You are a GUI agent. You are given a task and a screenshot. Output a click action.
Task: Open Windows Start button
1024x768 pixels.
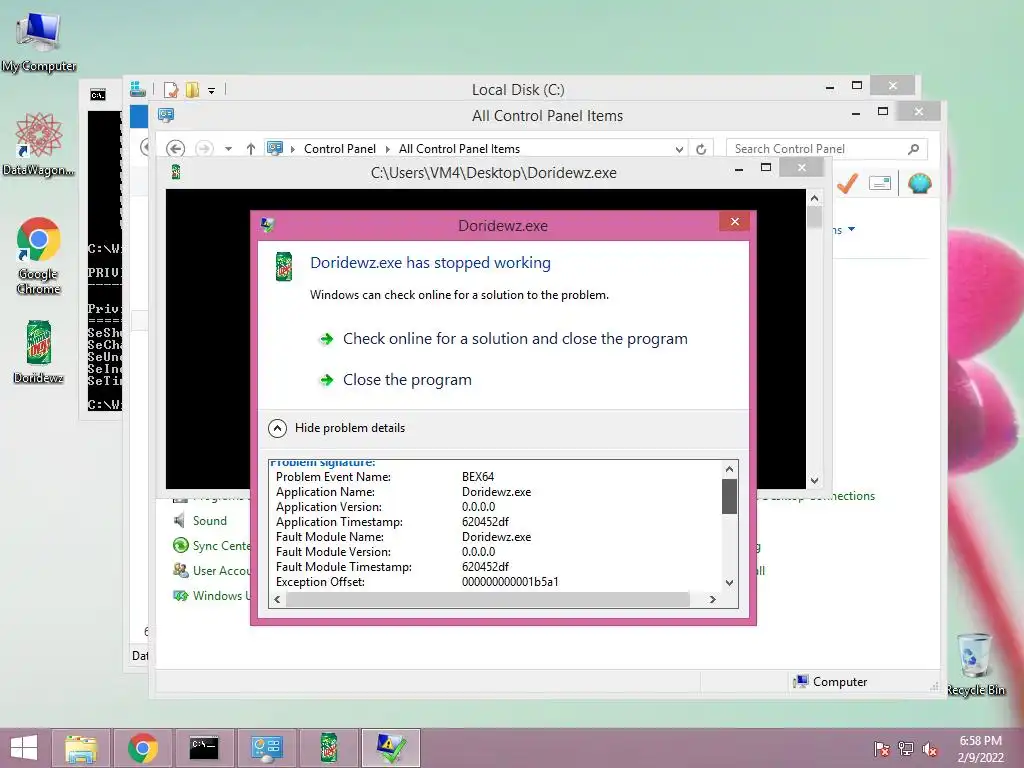coord(24,748)
